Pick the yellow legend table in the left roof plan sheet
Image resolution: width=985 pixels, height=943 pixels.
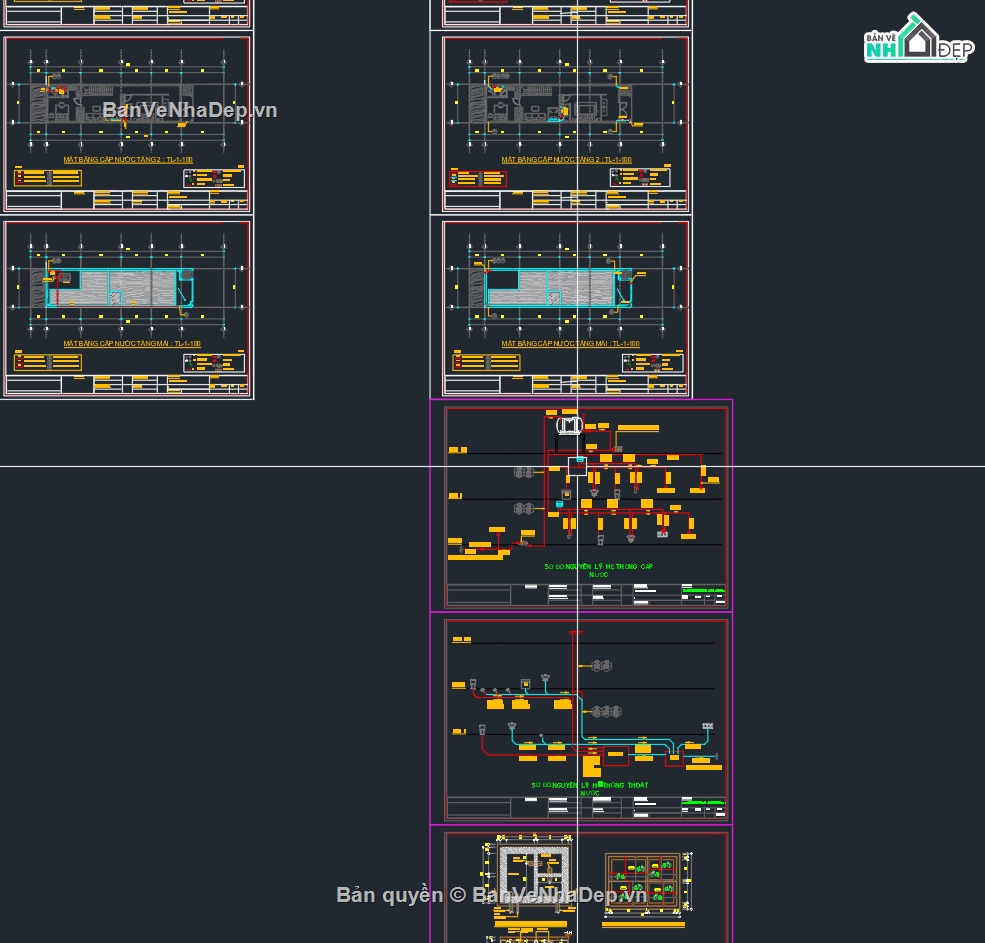(x=48, y=362)
